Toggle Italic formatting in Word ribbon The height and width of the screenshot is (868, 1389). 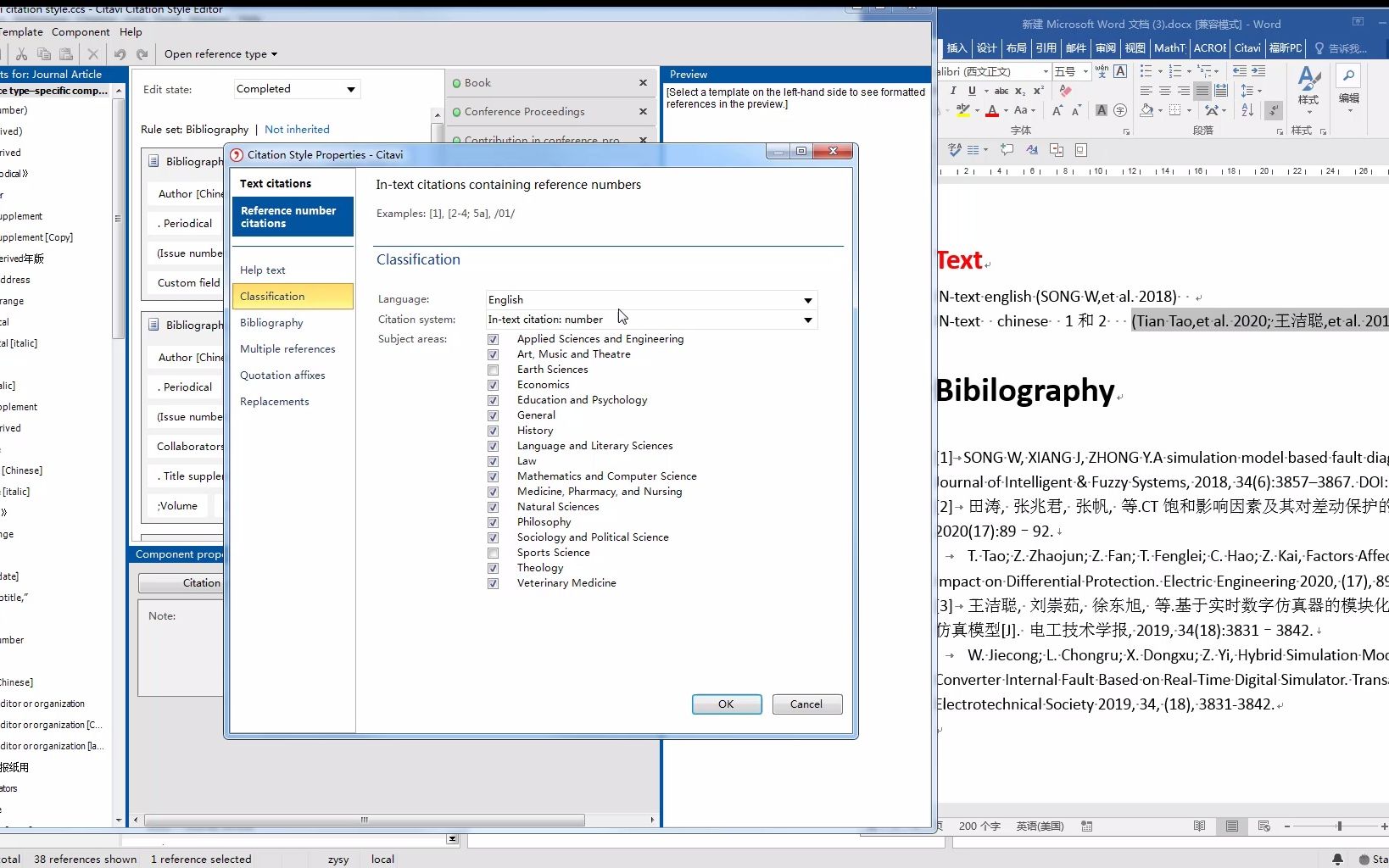pos(953,91)
